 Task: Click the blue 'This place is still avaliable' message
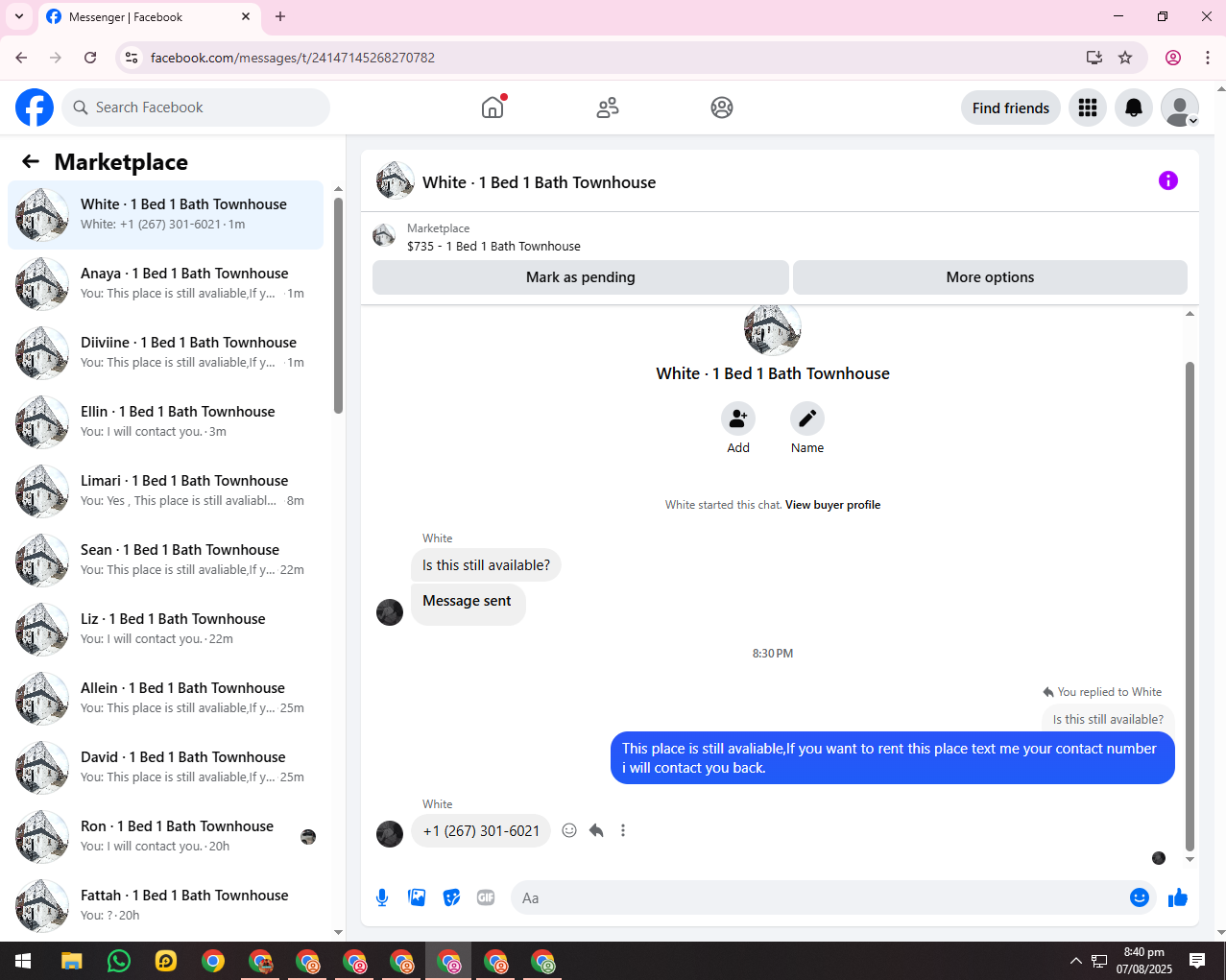(893, 758)
